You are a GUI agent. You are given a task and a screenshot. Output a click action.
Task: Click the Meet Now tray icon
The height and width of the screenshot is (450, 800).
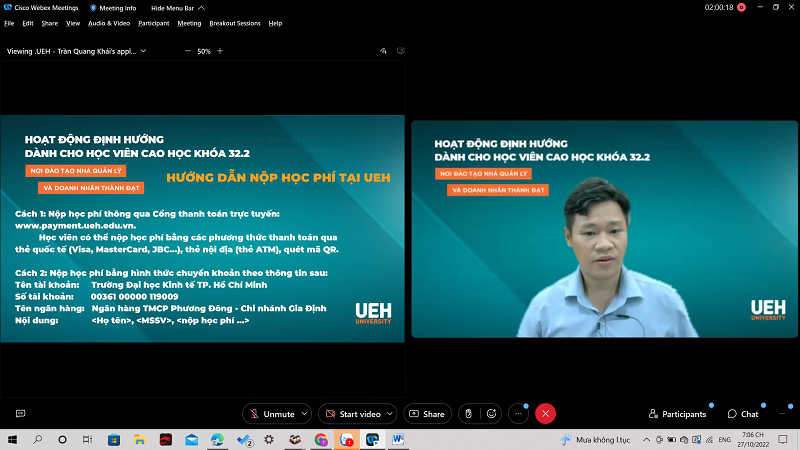(x=659, y=440)
